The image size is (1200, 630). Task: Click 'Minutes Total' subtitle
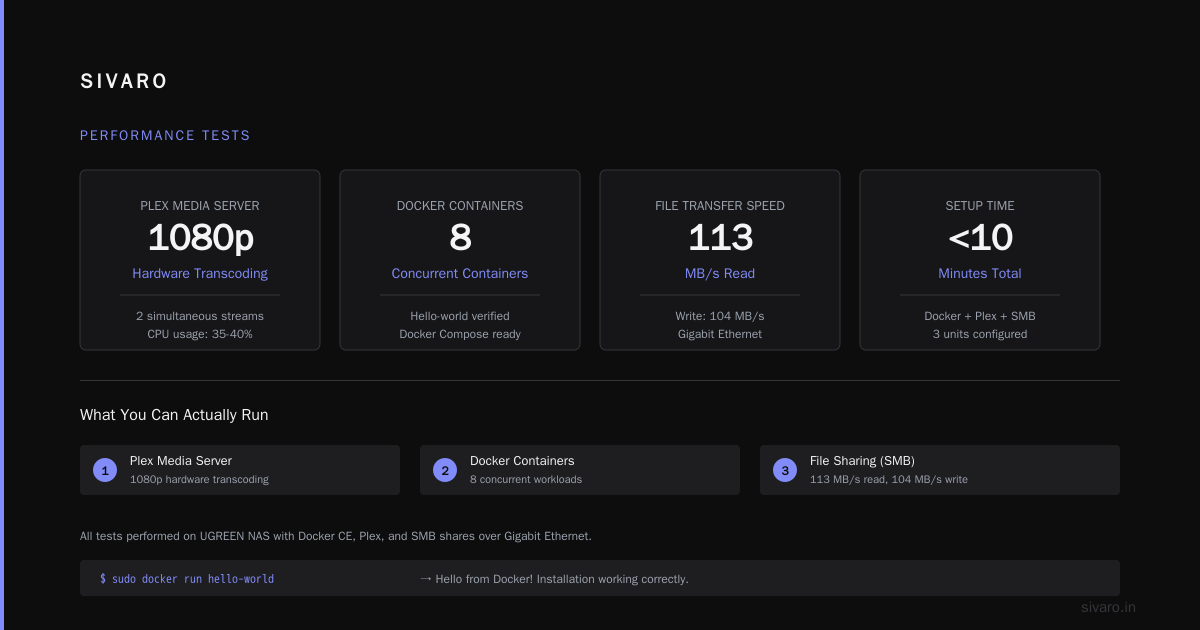pos(980,274)
